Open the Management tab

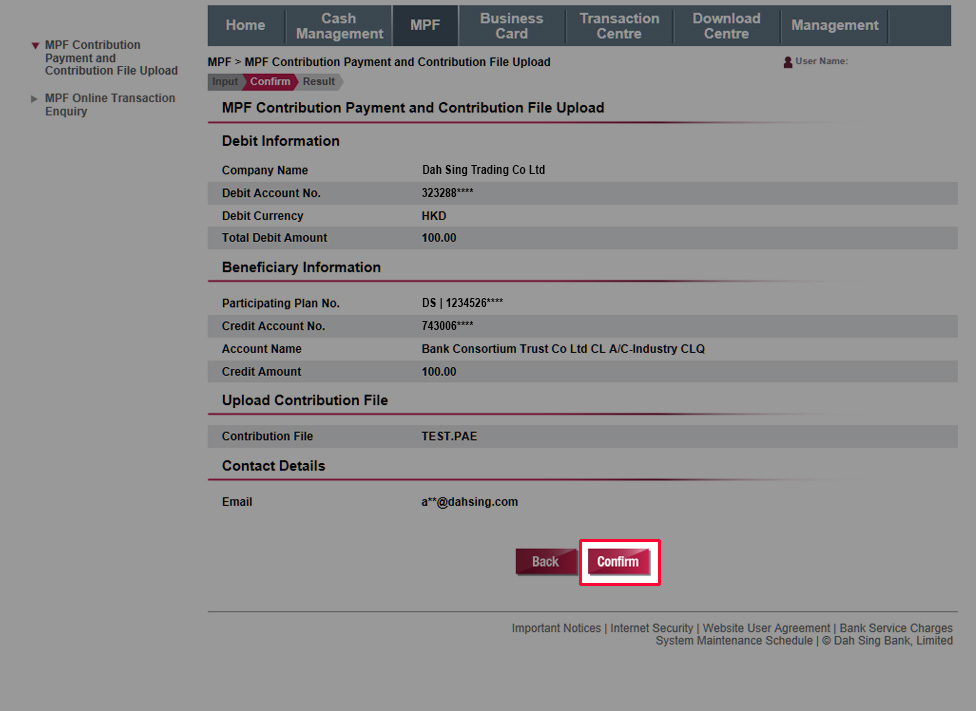coord(835,26)
